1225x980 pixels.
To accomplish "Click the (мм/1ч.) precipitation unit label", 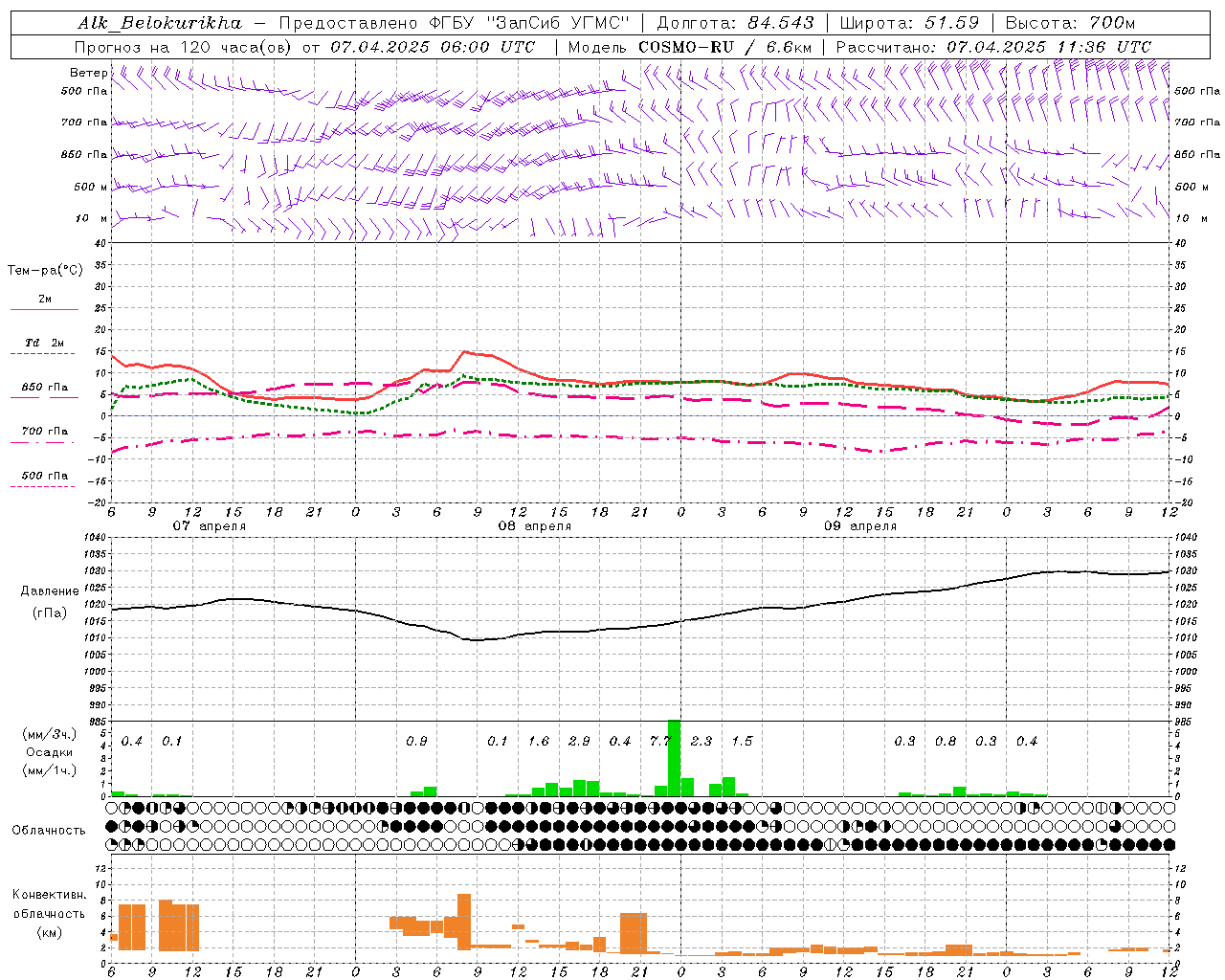I will pyautogui.click(x=50, y=770).
